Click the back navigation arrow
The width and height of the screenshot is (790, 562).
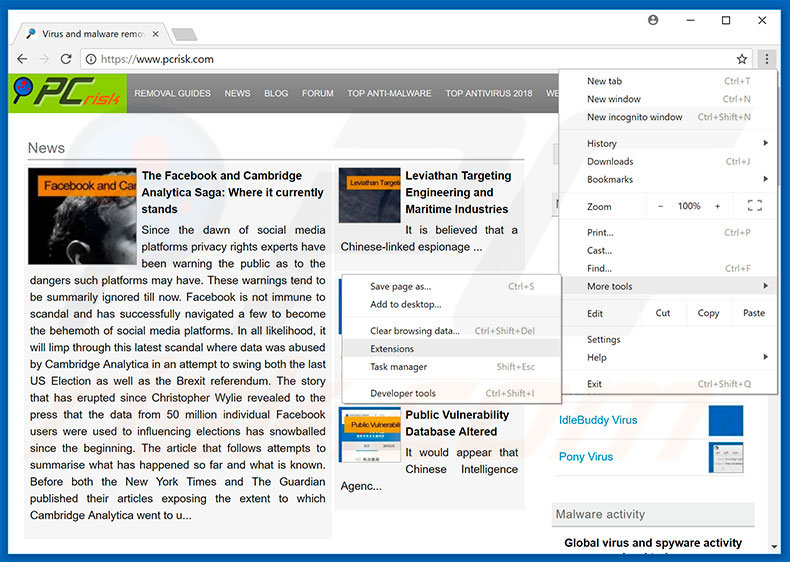[22, 59]
